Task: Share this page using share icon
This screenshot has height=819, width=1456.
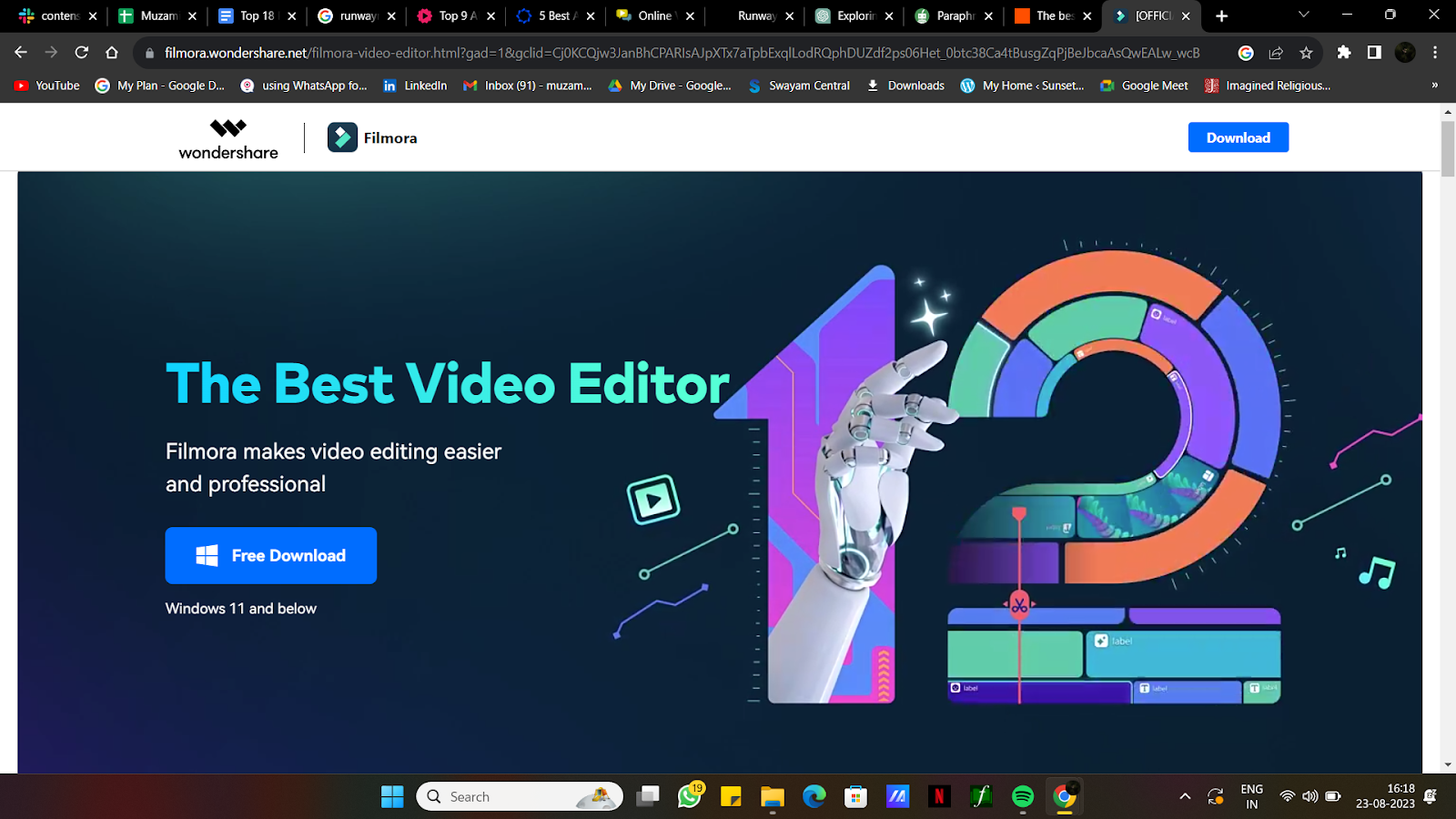Action: (x=1276, y=53)
